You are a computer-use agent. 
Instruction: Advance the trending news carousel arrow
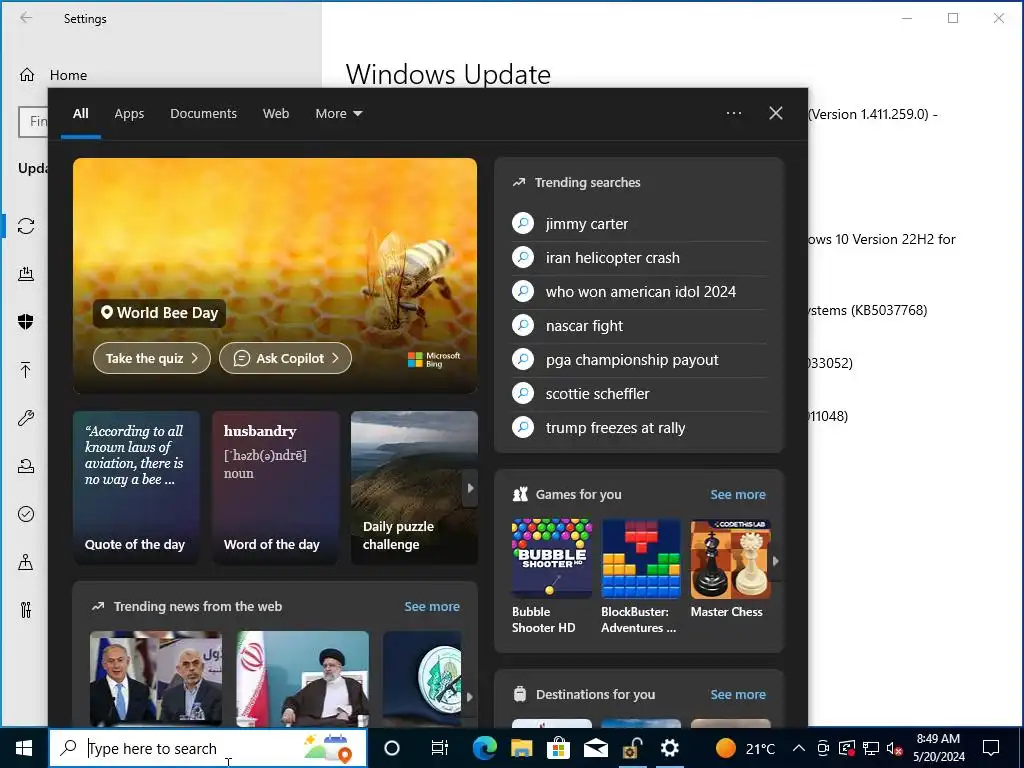tap(470, 696)
